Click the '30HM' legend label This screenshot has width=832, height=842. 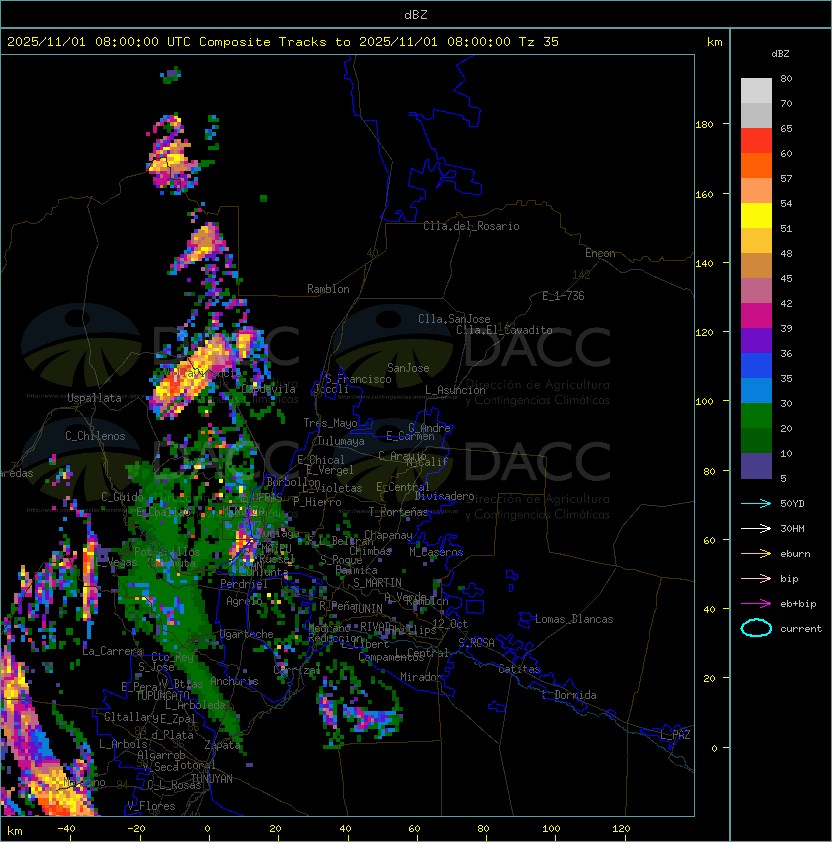point(792,528)
